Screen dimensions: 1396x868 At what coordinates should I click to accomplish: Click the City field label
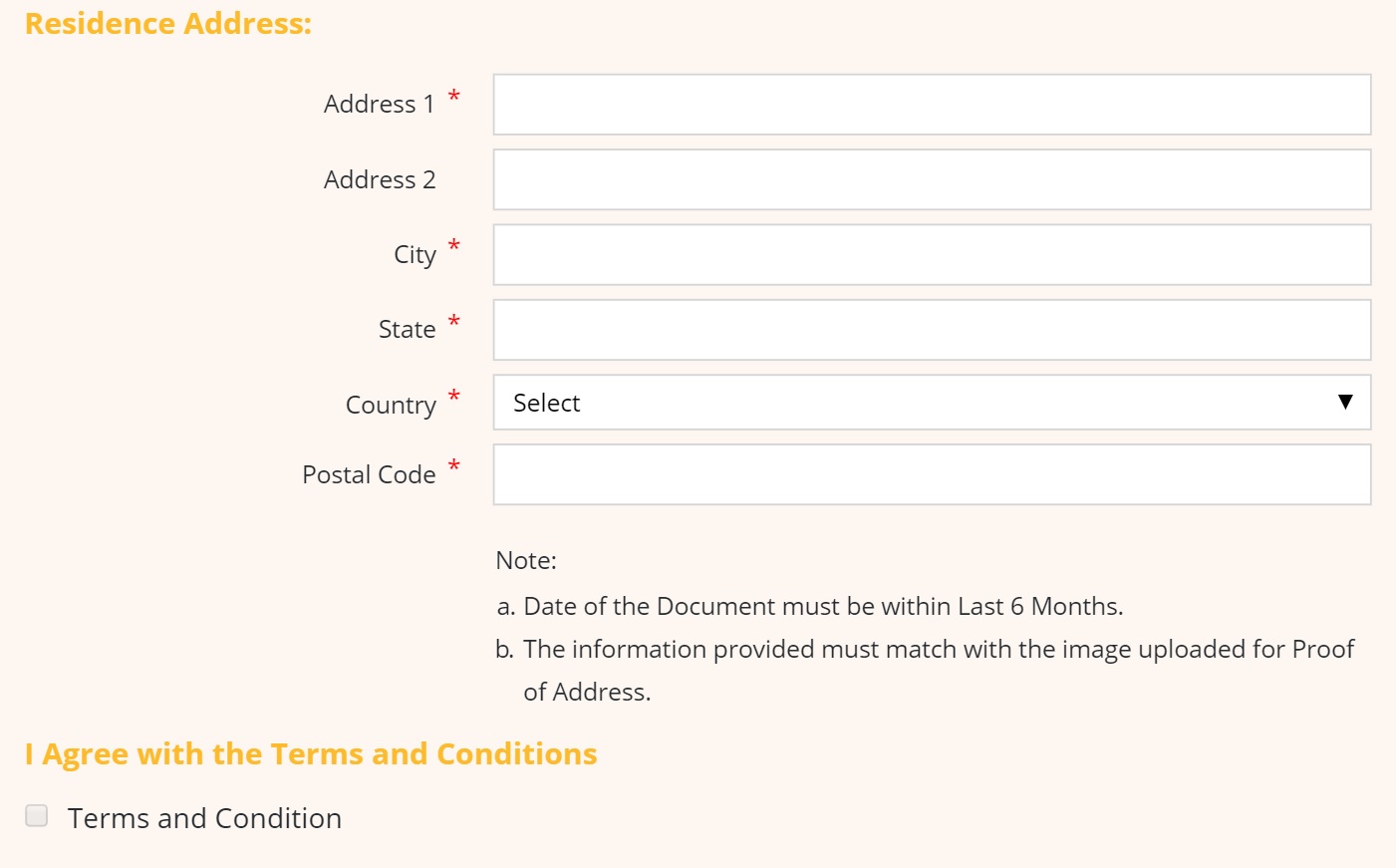(x=415, y=255)
